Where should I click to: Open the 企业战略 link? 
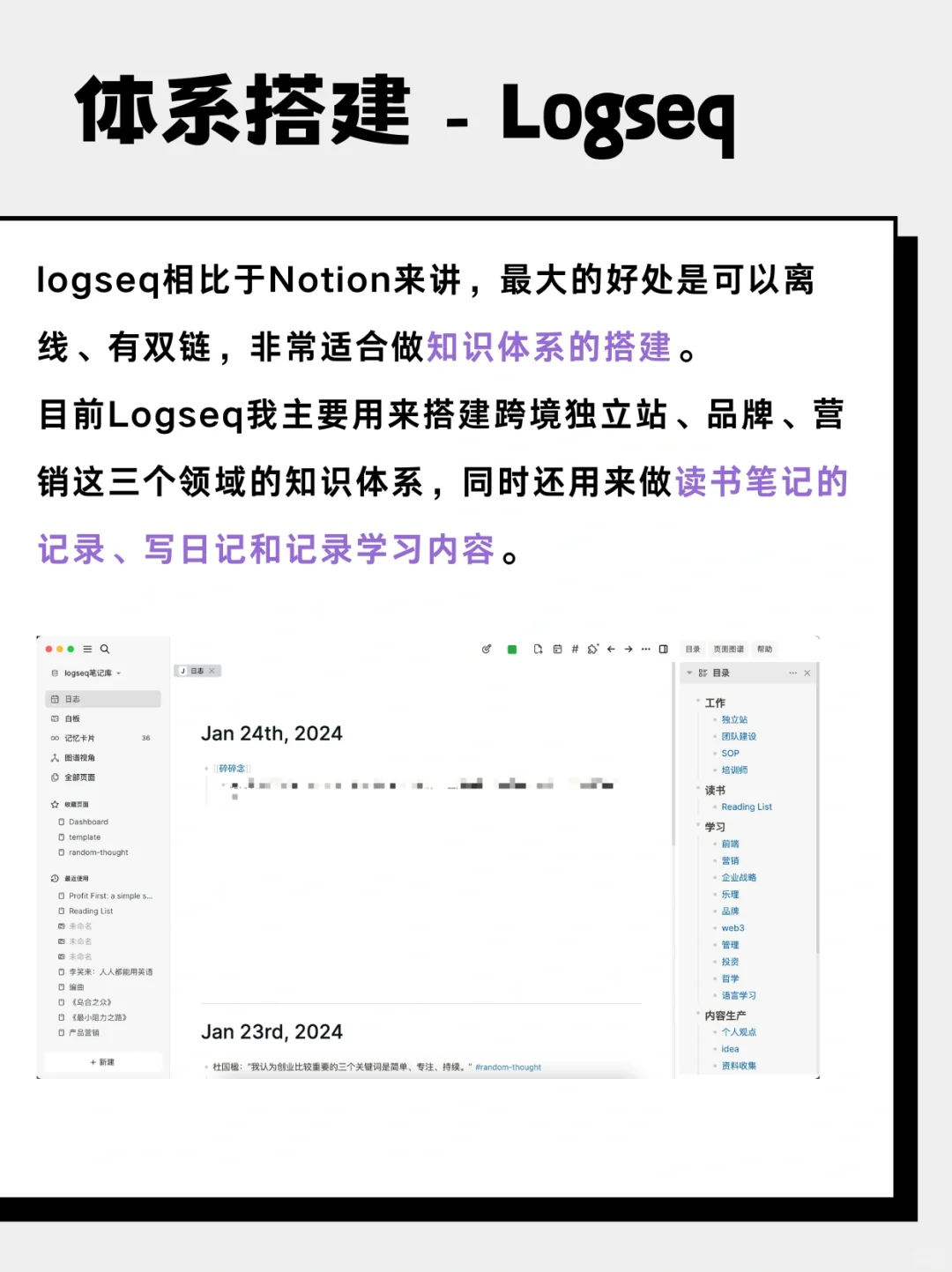[x=739, y=877]
